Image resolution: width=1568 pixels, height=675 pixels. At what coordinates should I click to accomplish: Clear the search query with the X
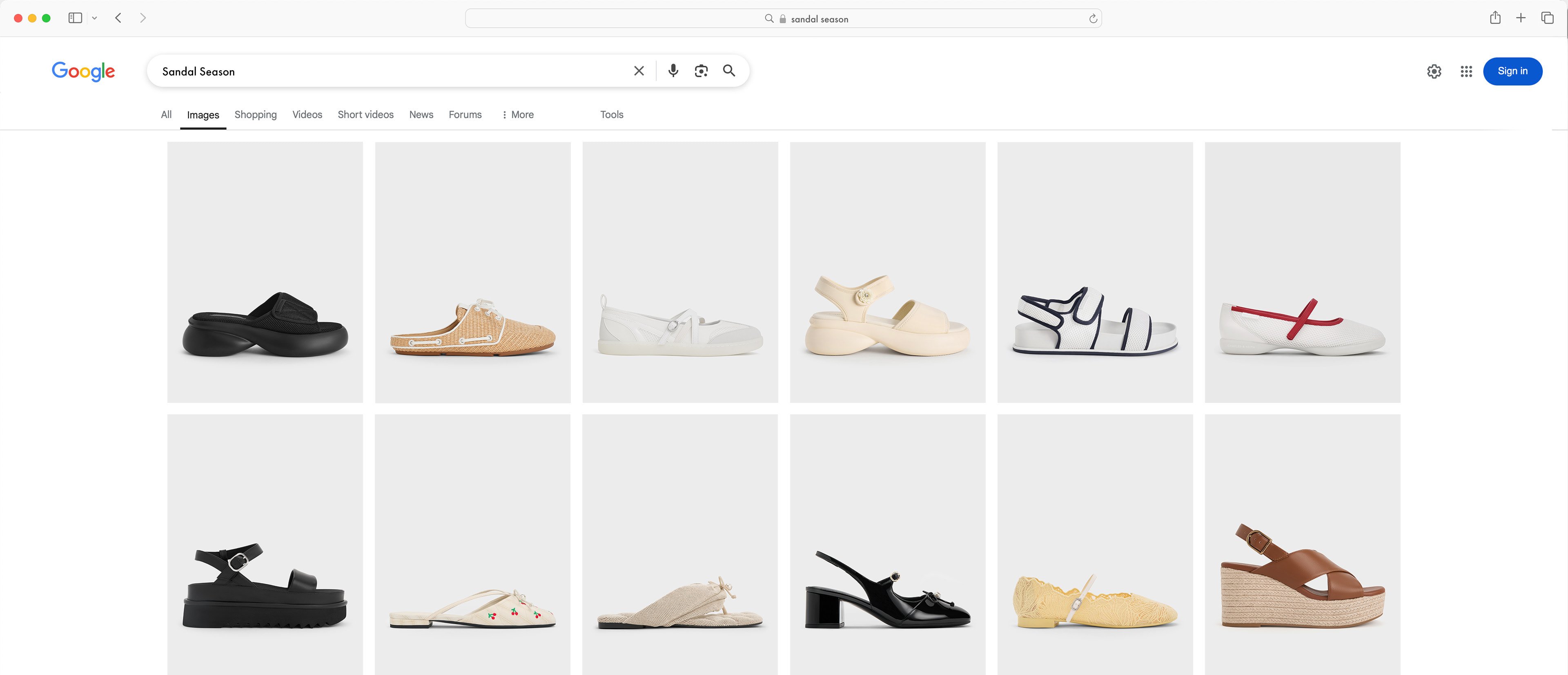tap(639, 71)
